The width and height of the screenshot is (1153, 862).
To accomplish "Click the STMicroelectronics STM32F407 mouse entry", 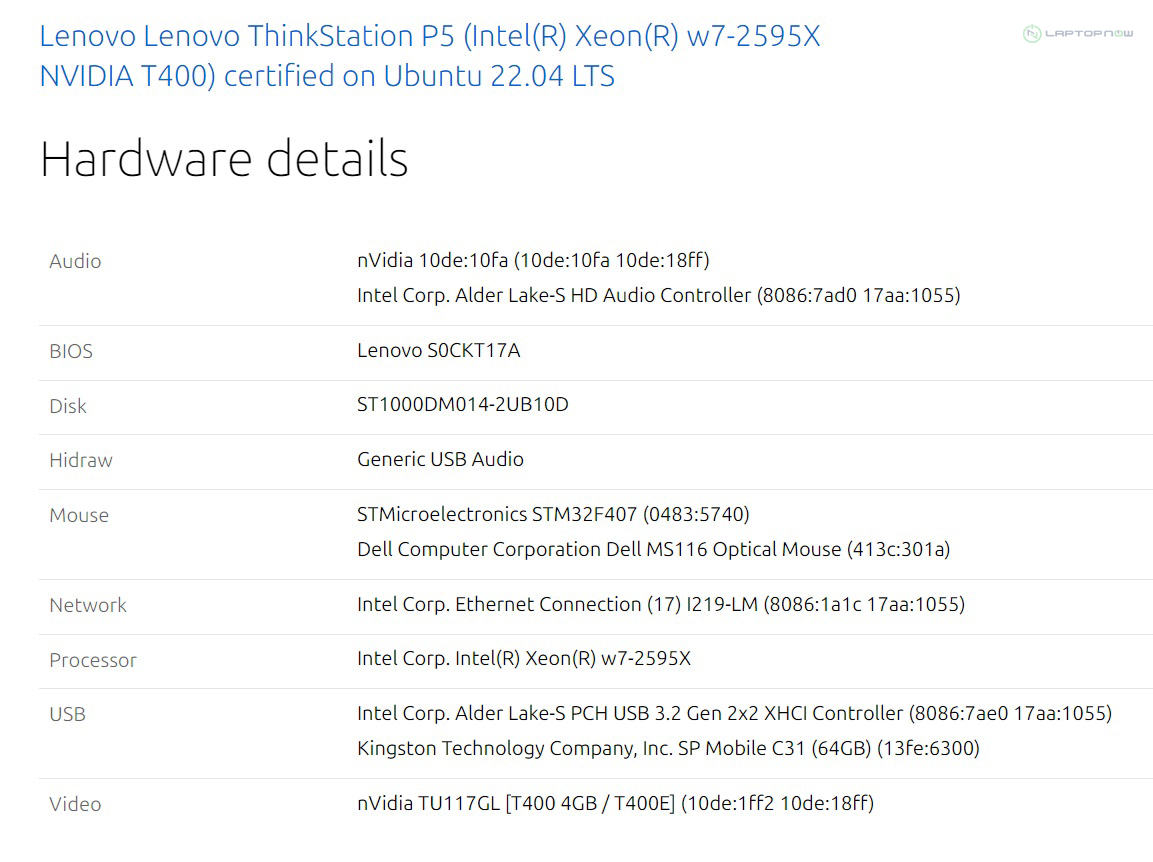I will (x=553, y=514).
